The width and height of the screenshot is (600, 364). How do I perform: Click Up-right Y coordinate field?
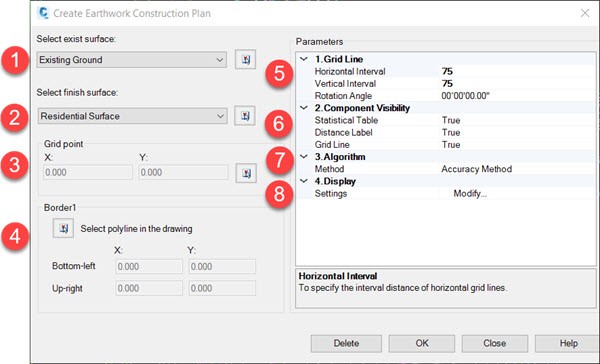[x=222, y=288]
